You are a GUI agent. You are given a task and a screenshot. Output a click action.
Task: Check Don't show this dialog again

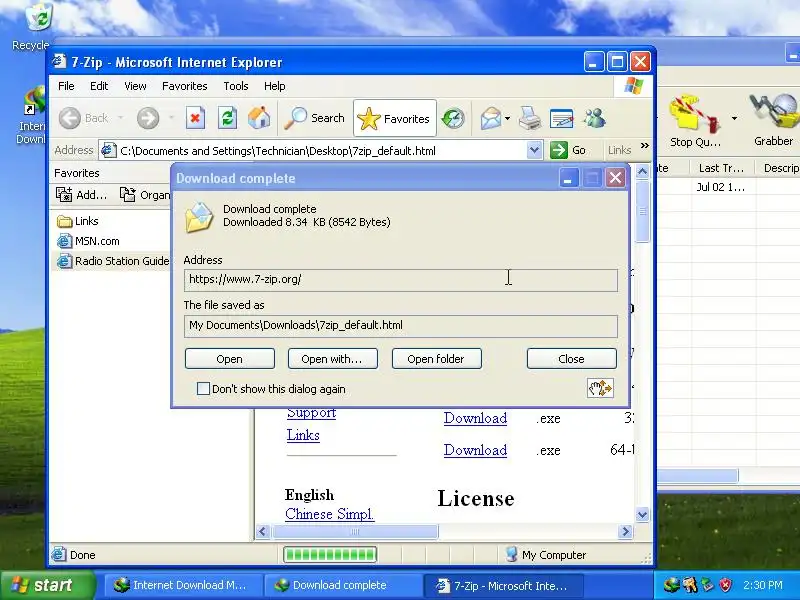pyautogui.click(x=203, y=389)
